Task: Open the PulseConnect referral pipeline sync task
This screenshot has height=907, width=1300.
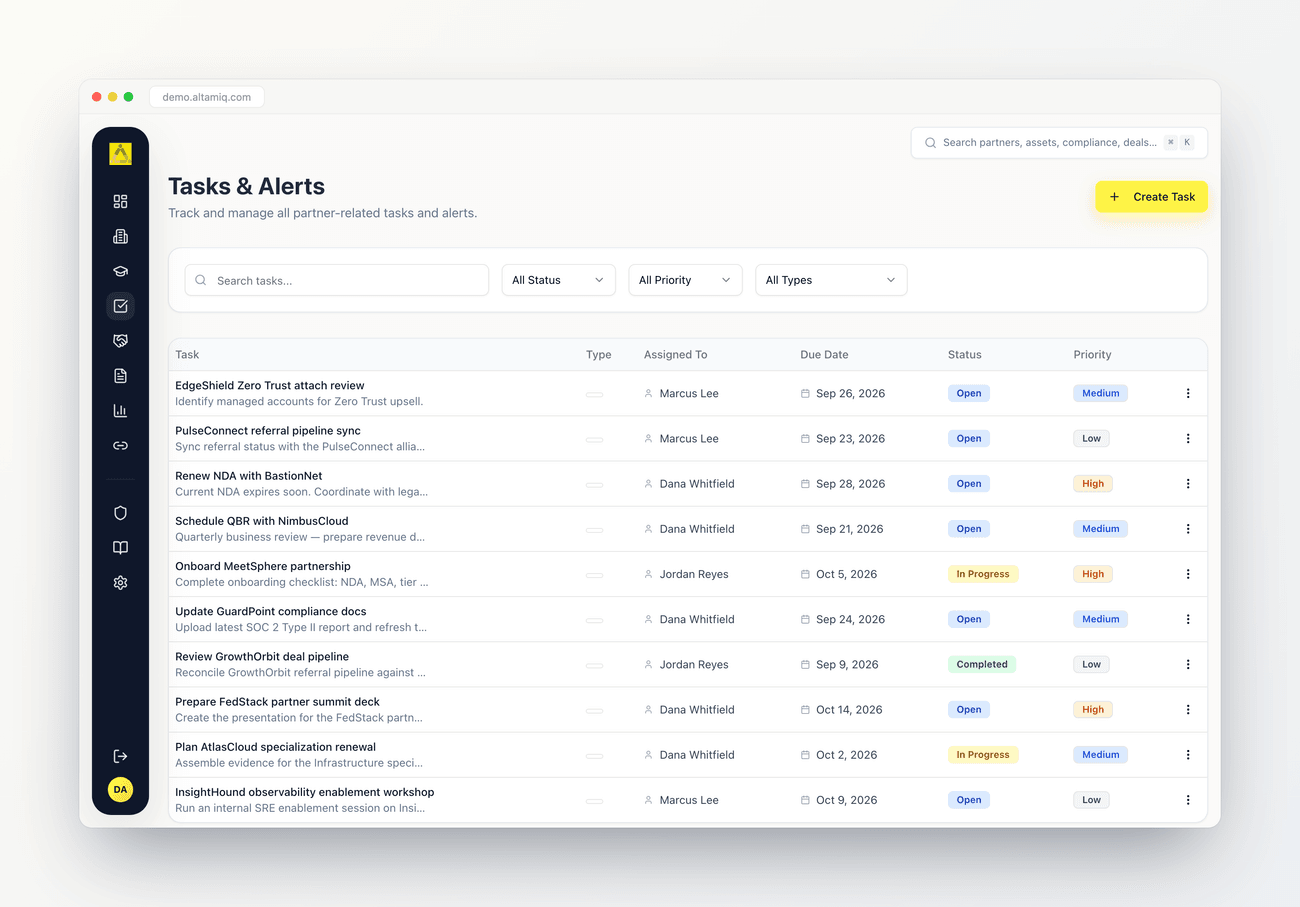Action: coord(268,430)
